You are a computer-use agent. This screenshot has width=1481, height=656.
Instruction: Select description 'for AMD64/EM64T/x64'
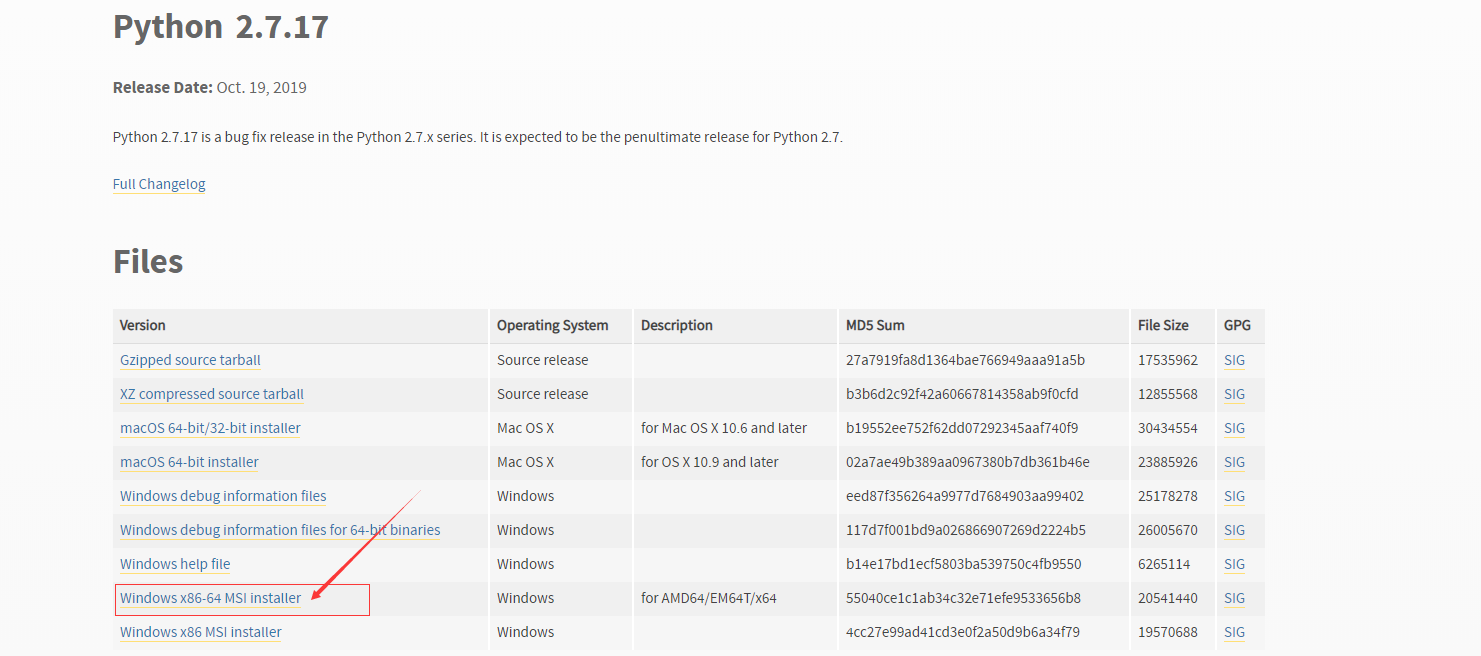(x=709, y=598)
